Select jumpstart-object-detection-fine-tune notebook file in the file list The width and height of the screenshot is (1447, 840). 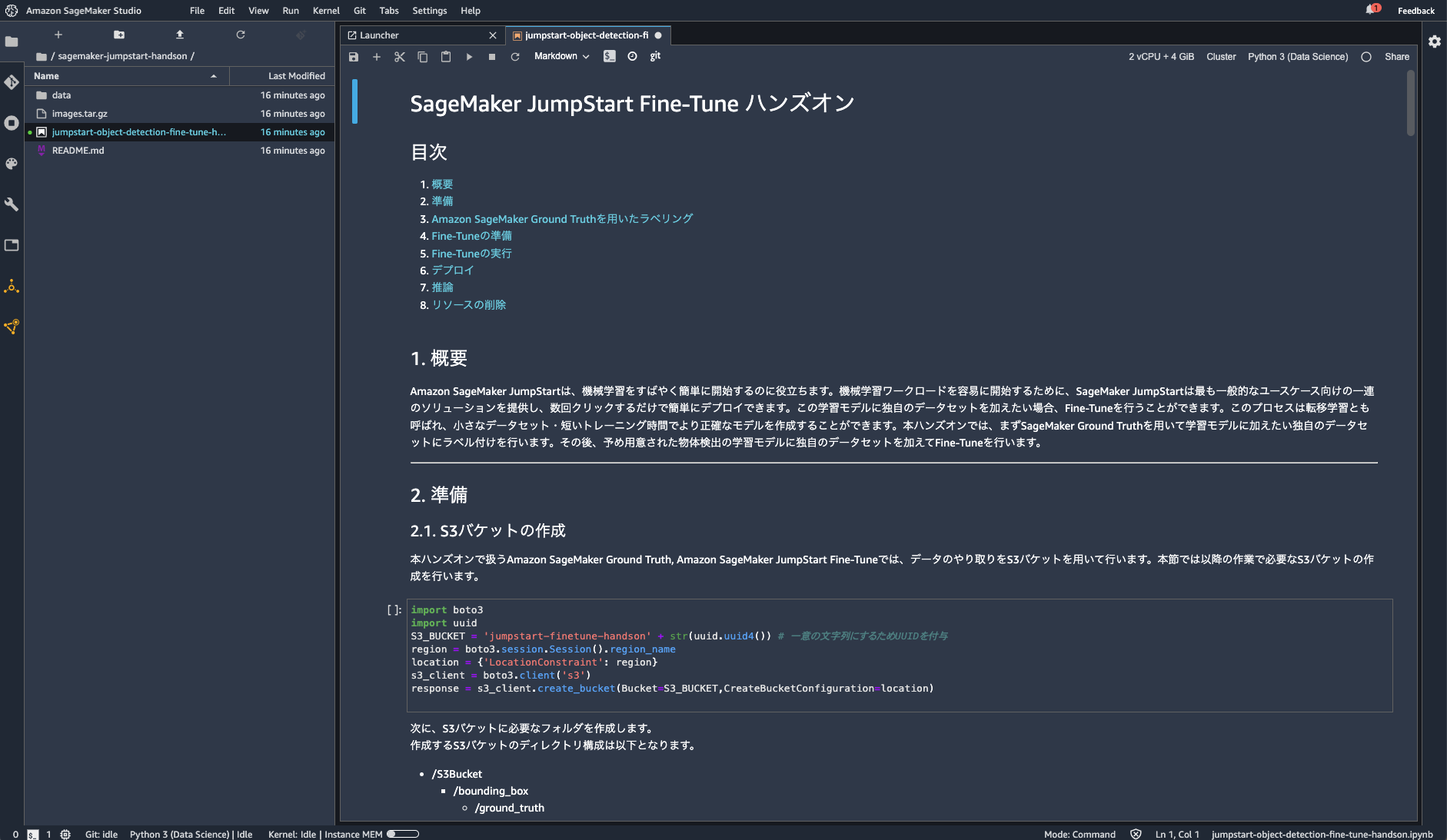[180, 132]
